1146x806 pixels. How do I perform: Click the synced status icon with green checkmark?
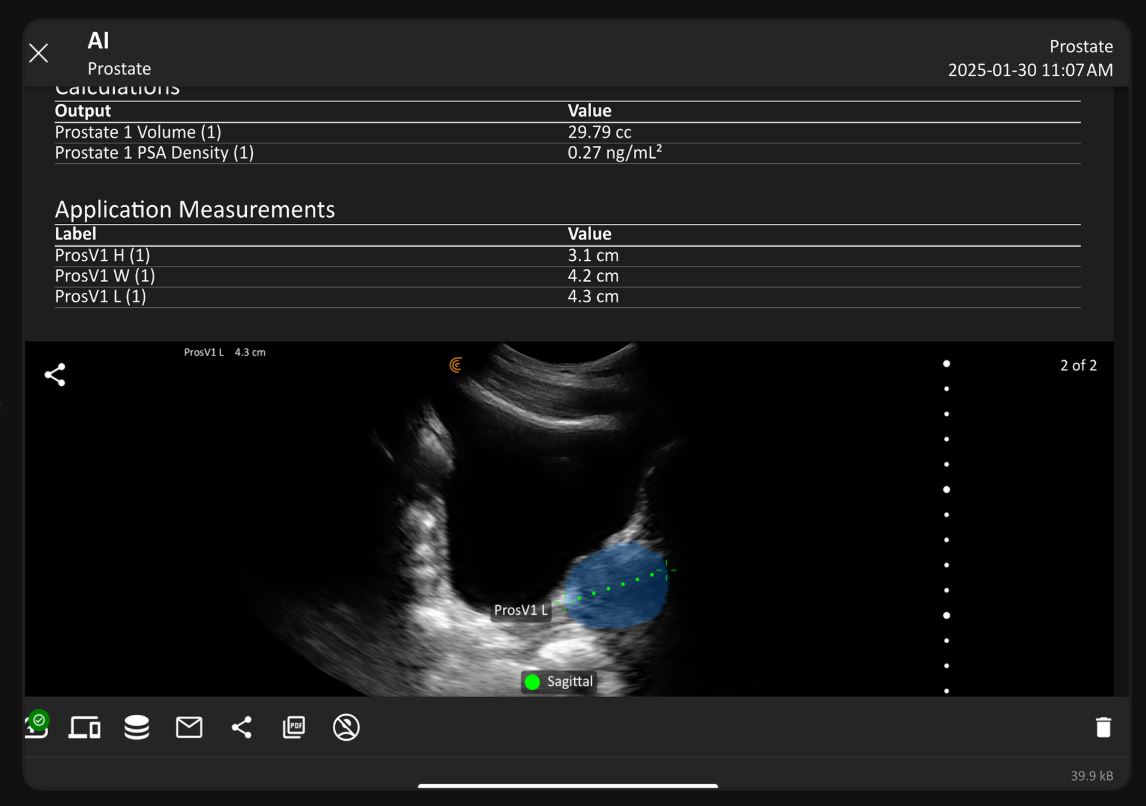[x=36, y=727]
